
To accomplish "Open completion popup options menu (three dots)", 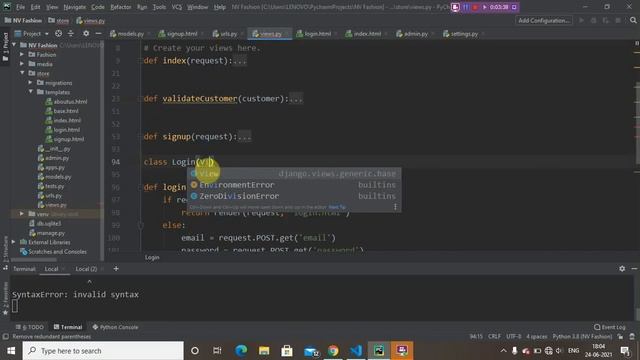I will [x=395, y=207].
